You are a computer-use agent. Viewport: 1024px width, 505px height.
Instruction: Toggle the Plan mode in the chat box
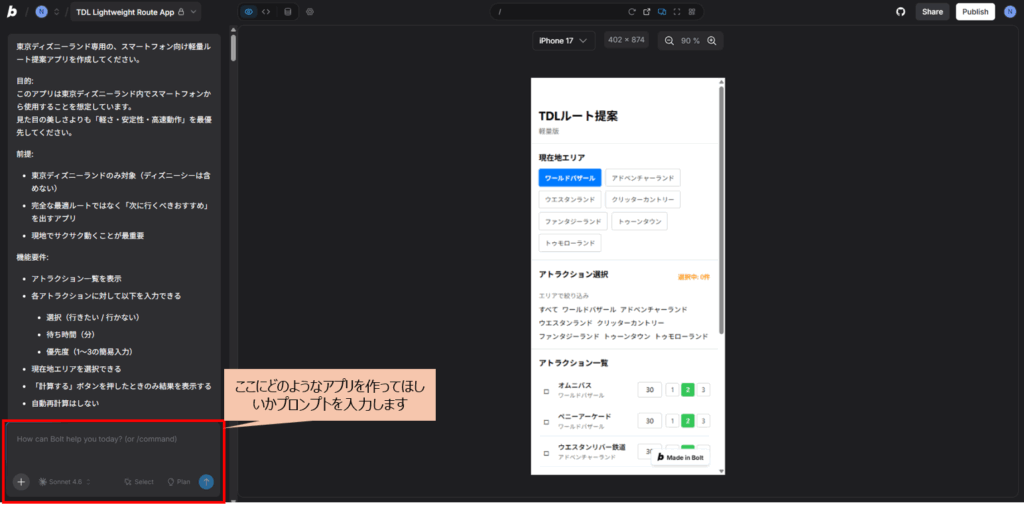click(179, 481)
